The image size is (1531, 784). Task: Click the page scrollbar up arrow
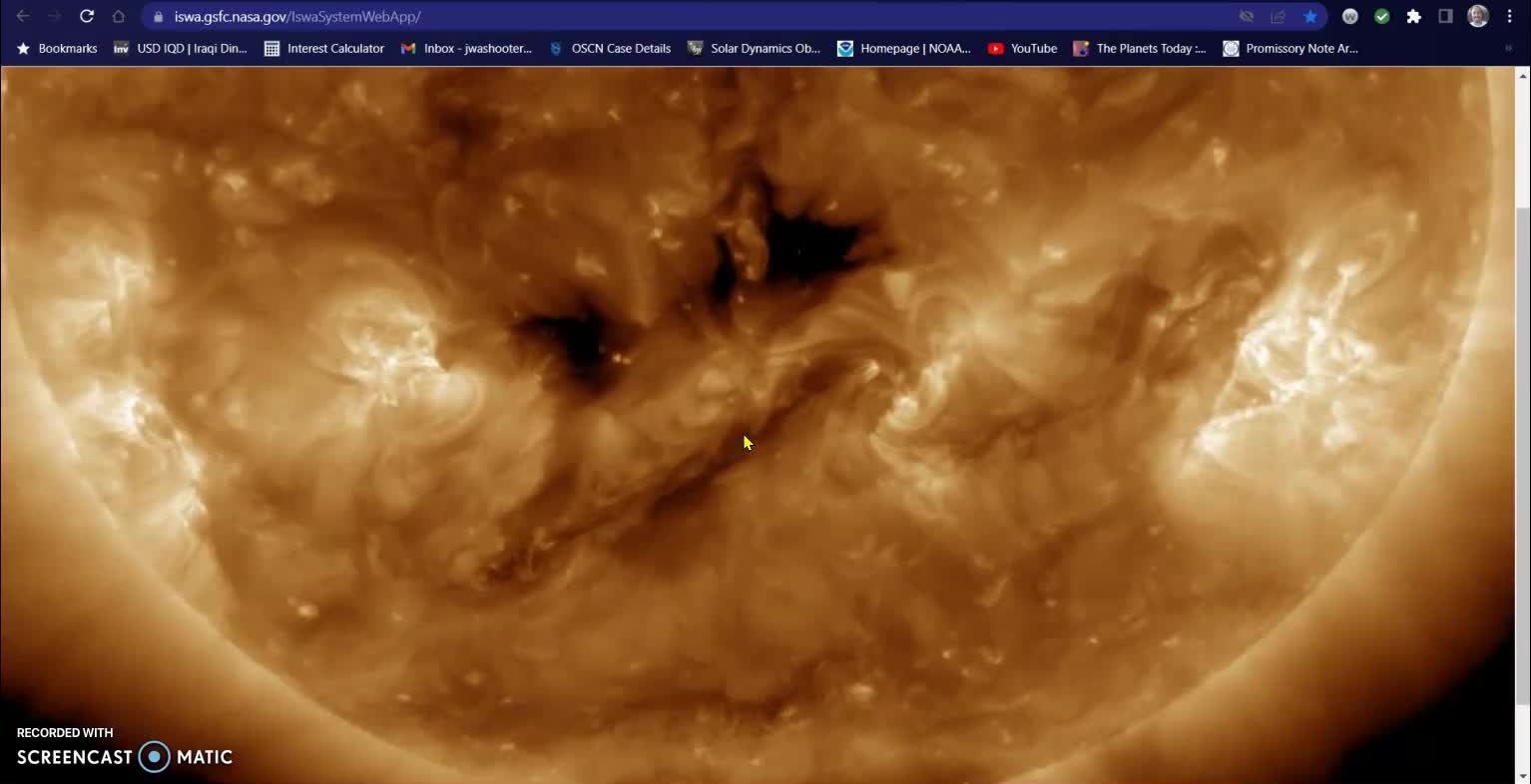1523,76
